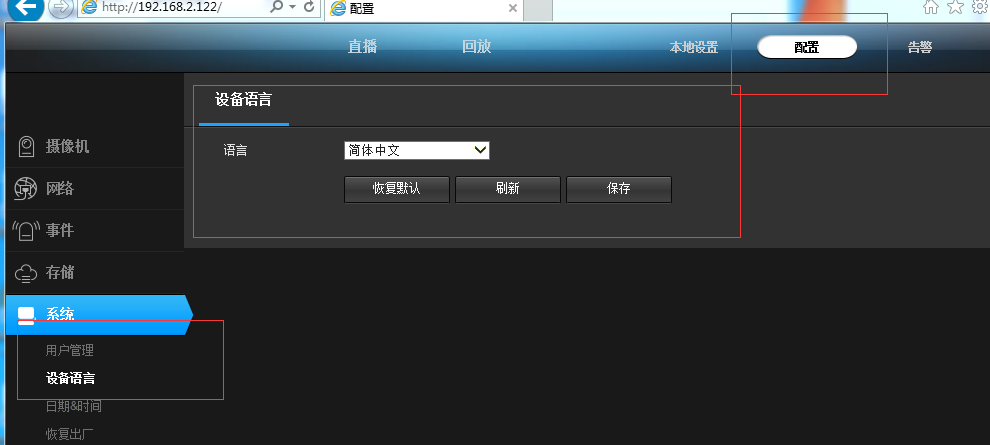Expand the 摄像机 sidebar section

95,146
